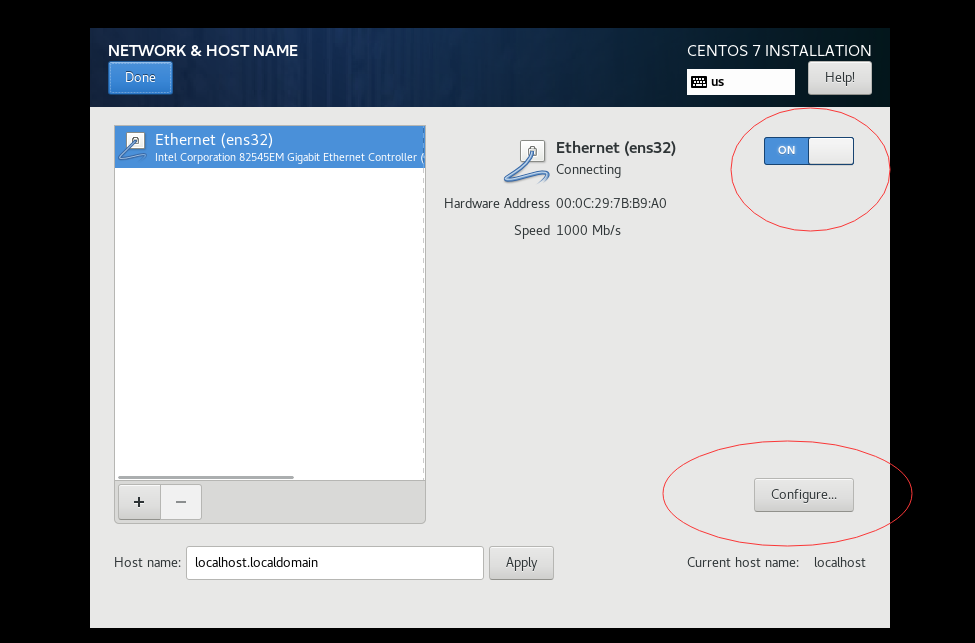Image resolution: width=975 pixels, height=643 pixels.
Task: Open the Configure... network settings button
Action: (x=803, y=495)
